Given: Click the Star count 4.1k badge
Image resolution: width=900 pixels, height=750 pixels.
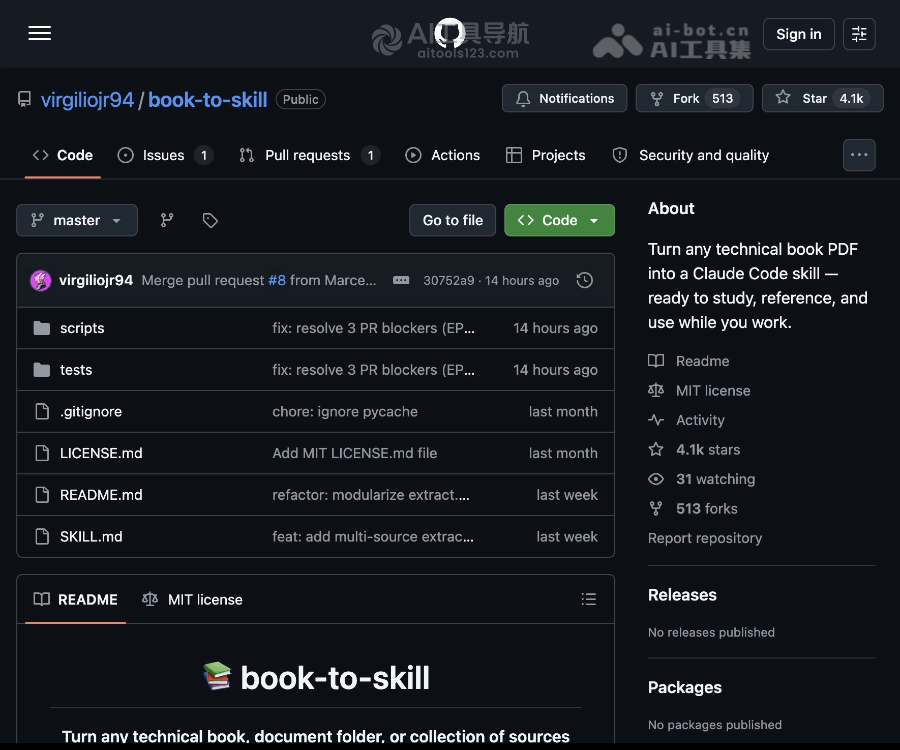Looking at the screenshot, I should [x=851, y=99].
